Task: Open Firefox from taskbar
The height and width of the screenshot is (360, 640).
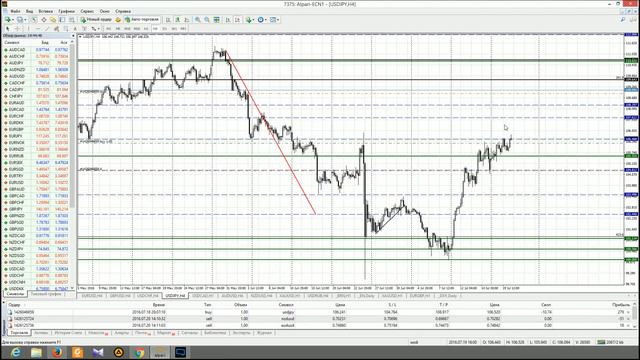Action: point(57,352)
